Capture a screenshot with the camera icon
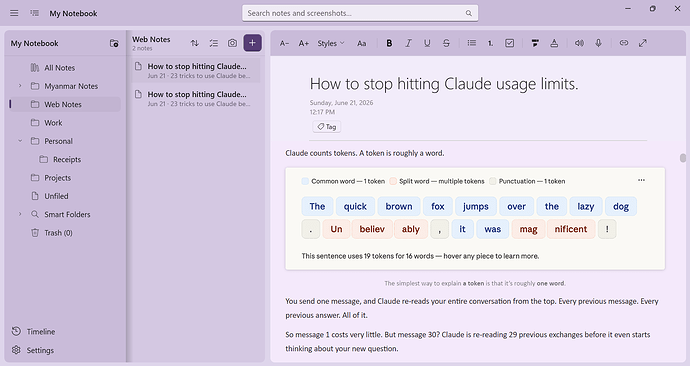 232,43
